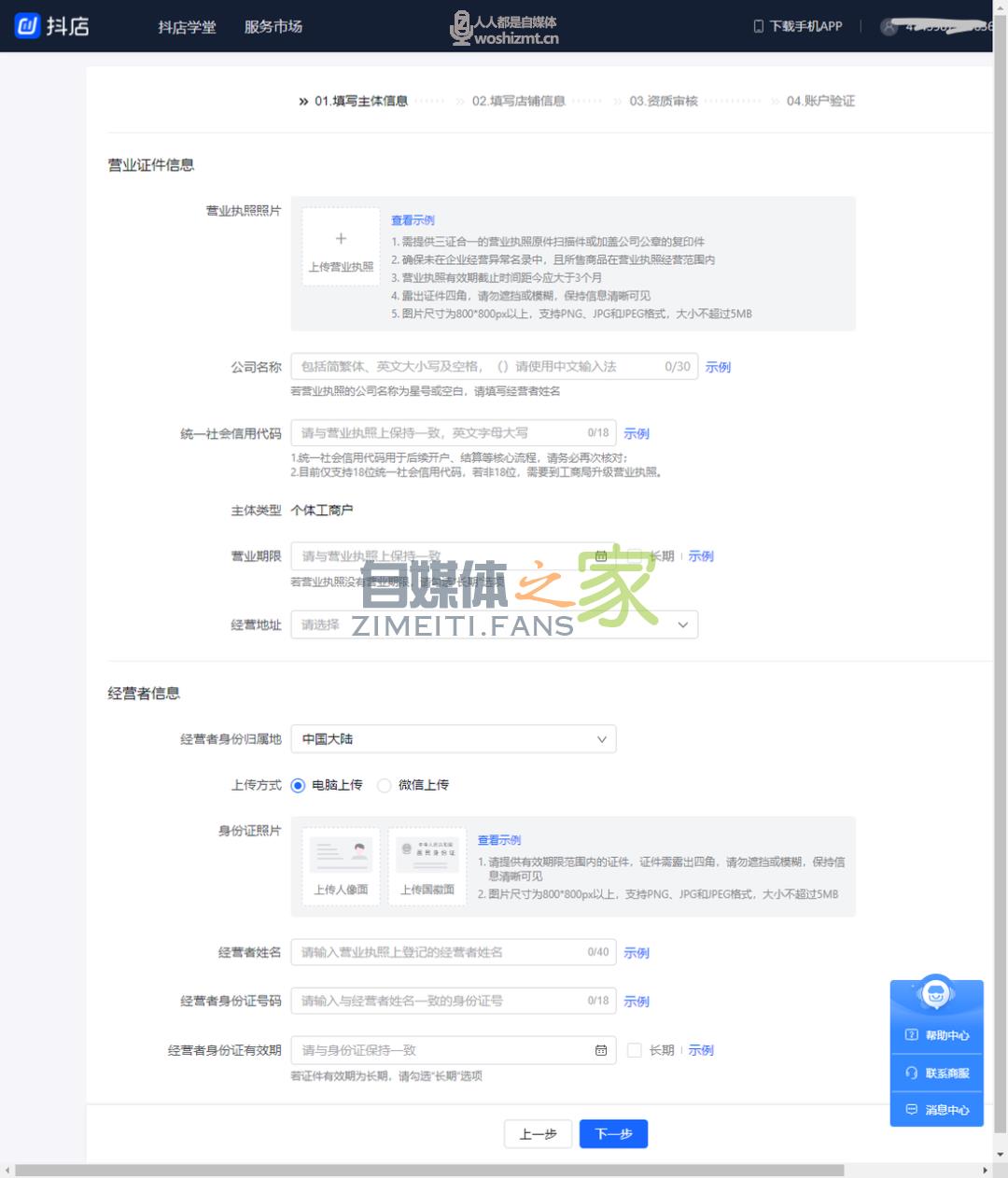Click the 下一步 button
The image size is (1008, 1178).
click(x=613, y=1133)
